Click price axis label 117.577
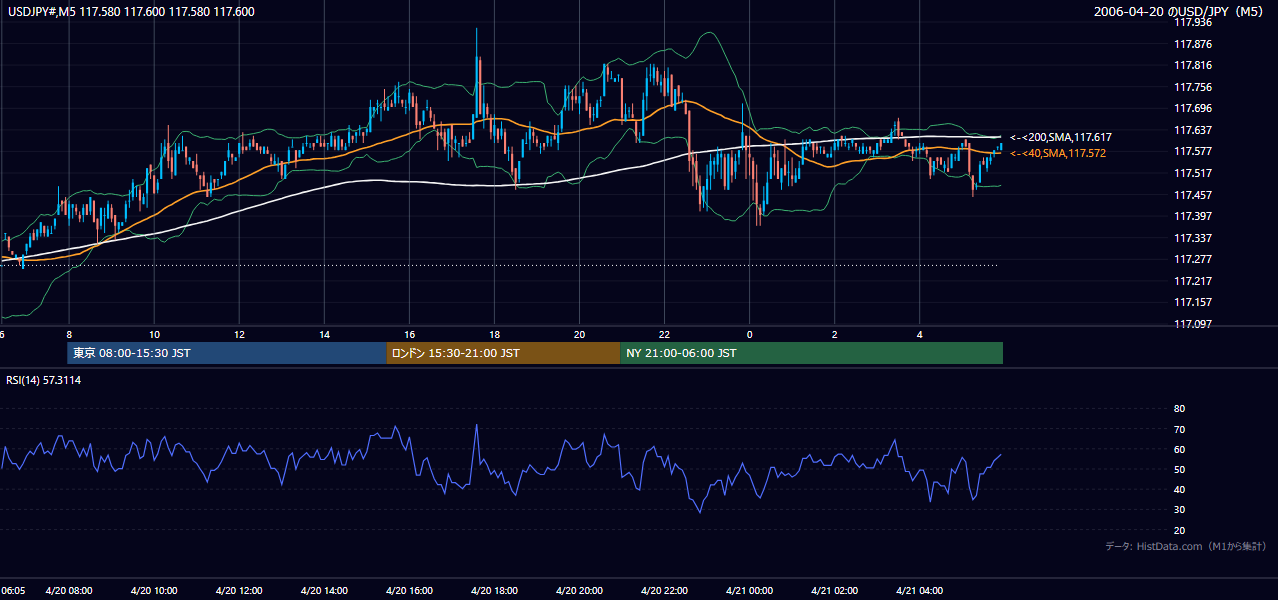This screenshot has width=1278, height=600. [1193, 151]
